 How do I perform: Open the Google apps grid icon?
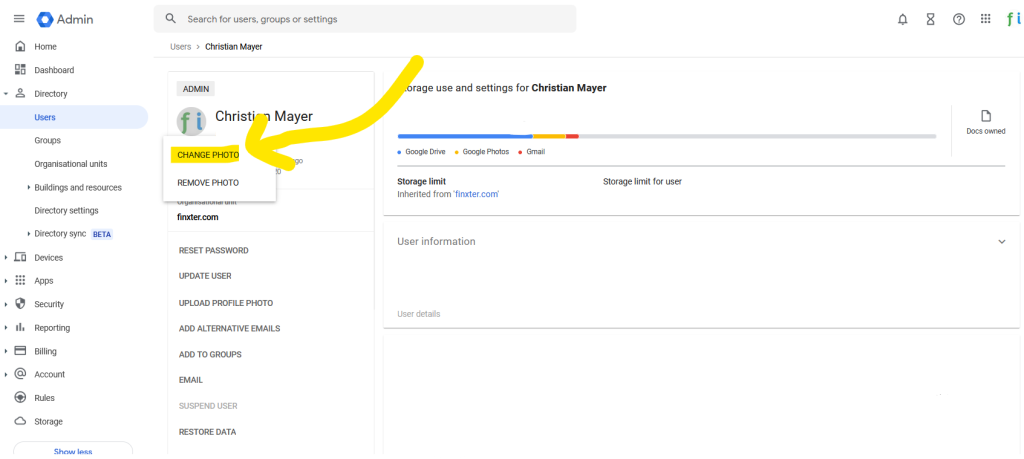(986, 19)
